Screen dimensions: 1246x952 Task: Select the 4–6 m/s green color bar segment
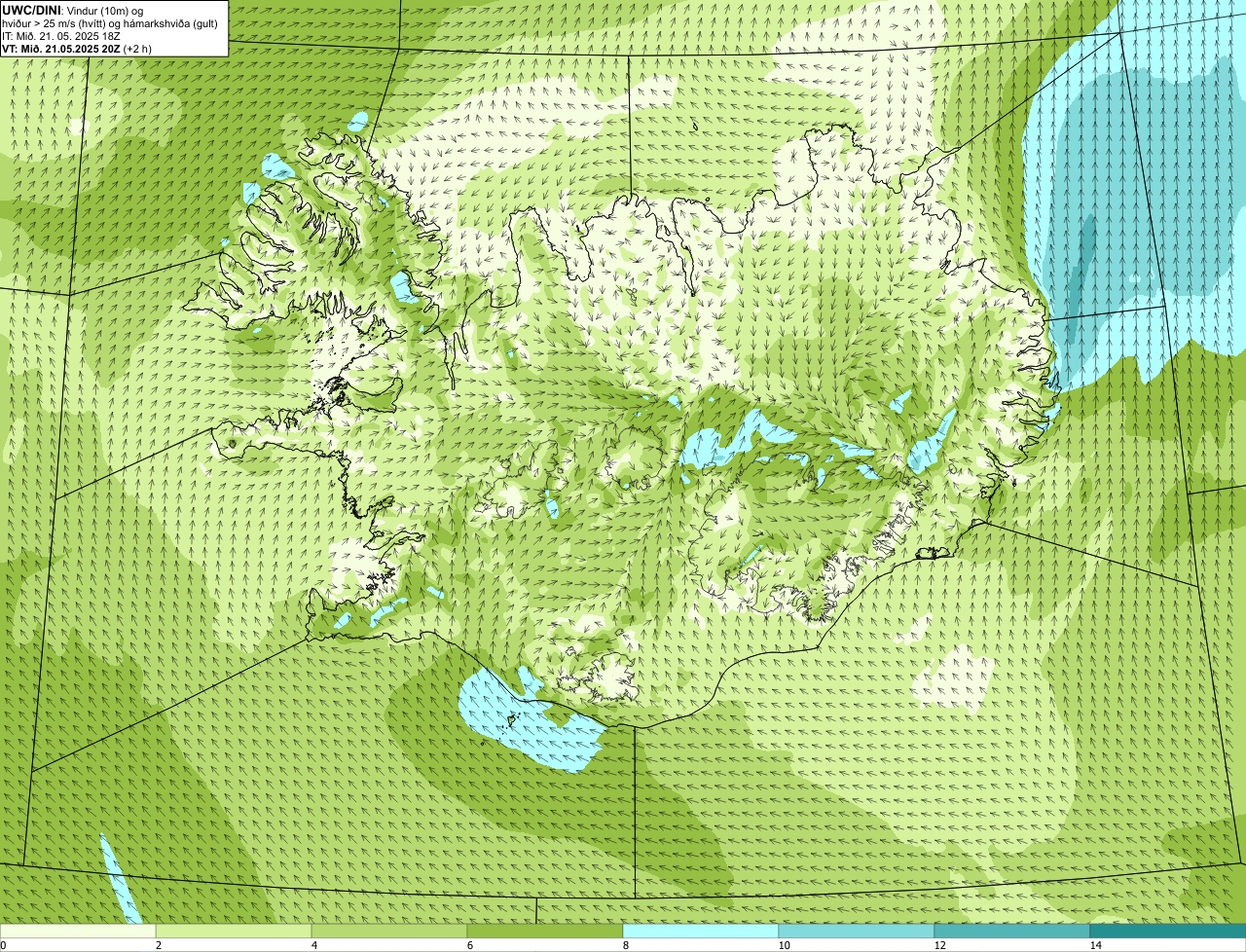point(389,931)
